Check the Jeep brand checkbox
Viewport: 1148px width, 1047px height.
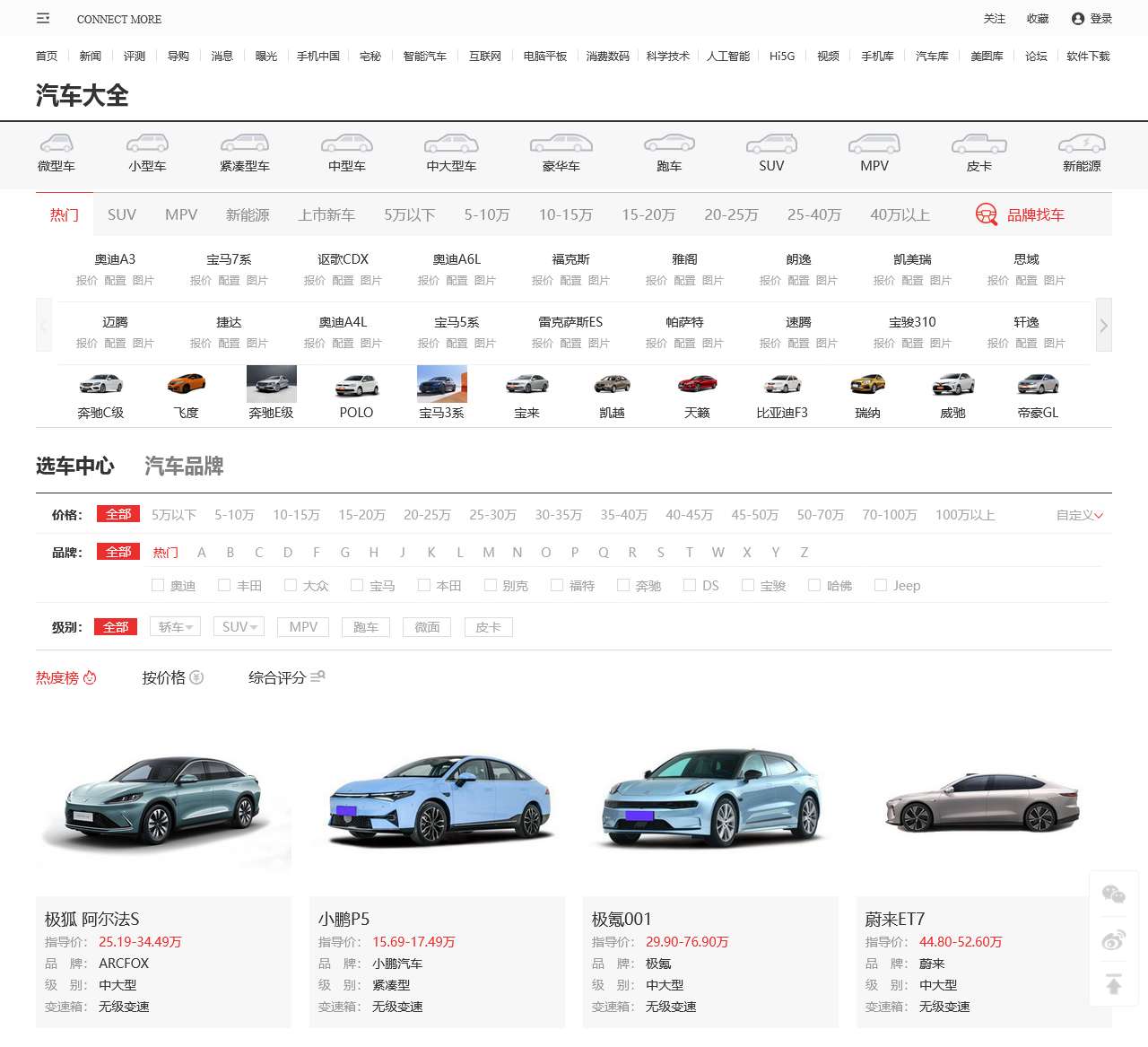tap(881, 585)
